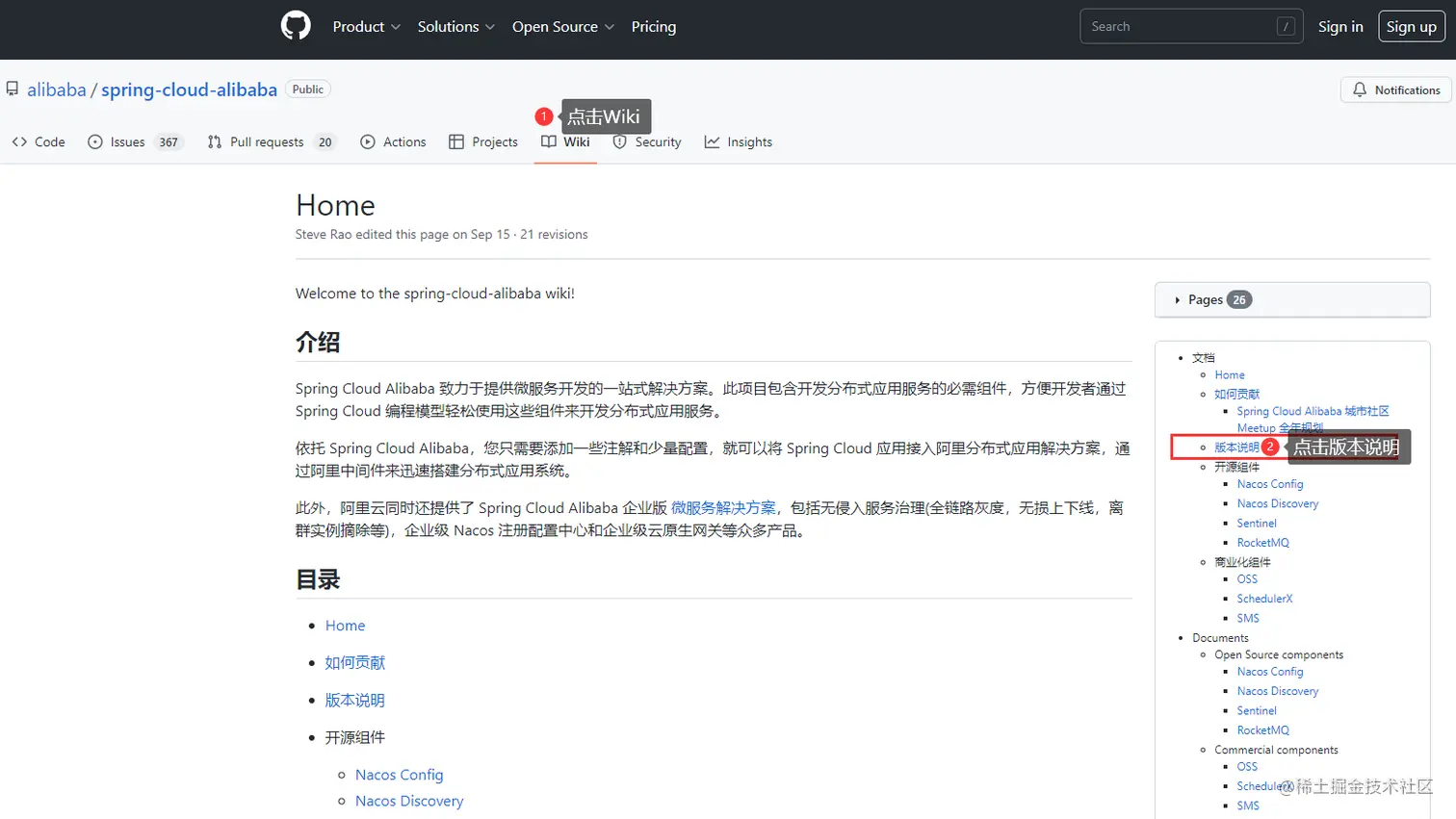This screenshot has width=1456, height=819.
Task: Open the alibaba owner link
Action: tap(57, 90)
